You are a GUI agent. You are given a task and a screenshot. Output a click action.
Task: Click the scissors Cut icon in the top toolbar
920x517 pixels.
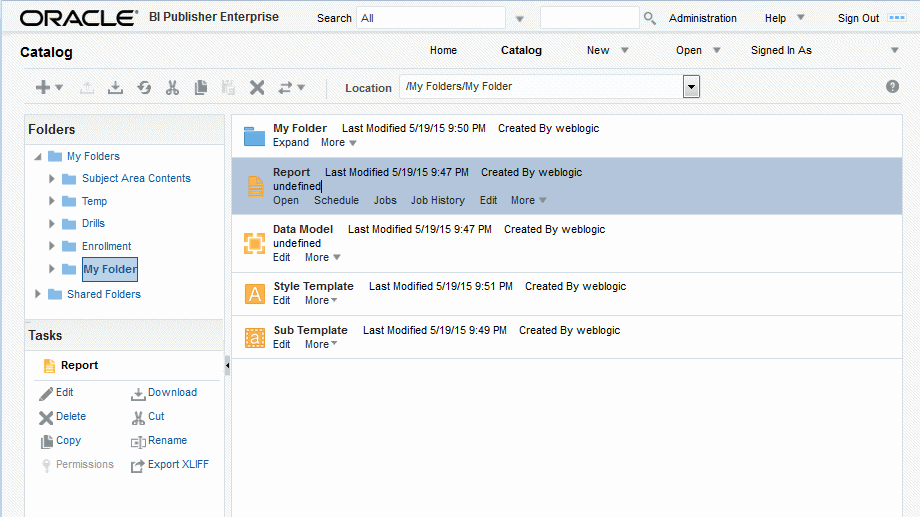pos(172,88)
